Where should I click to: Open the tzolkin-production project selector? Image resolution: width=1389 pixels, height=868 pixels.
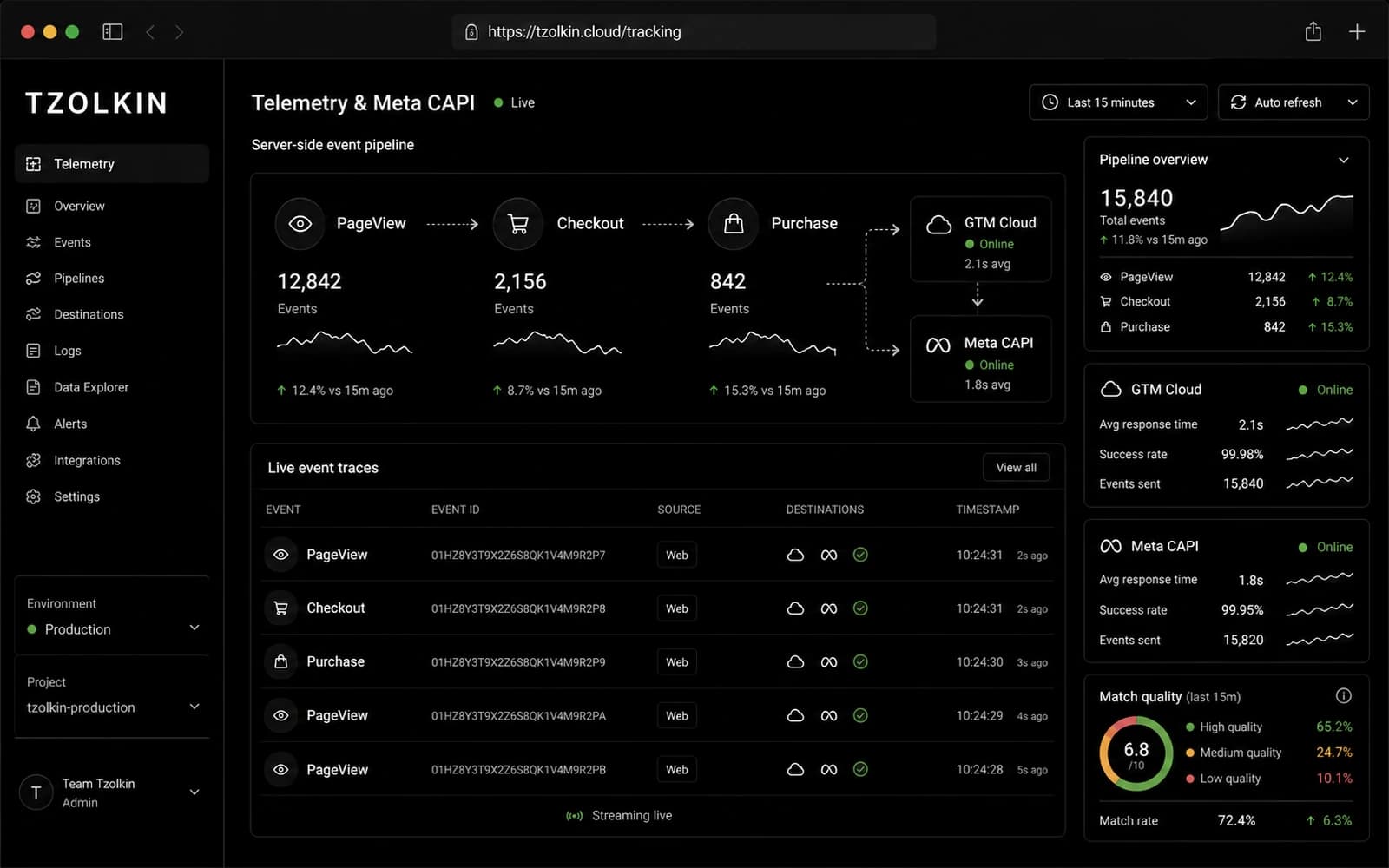pyautogui.click(x=112, y=707)
